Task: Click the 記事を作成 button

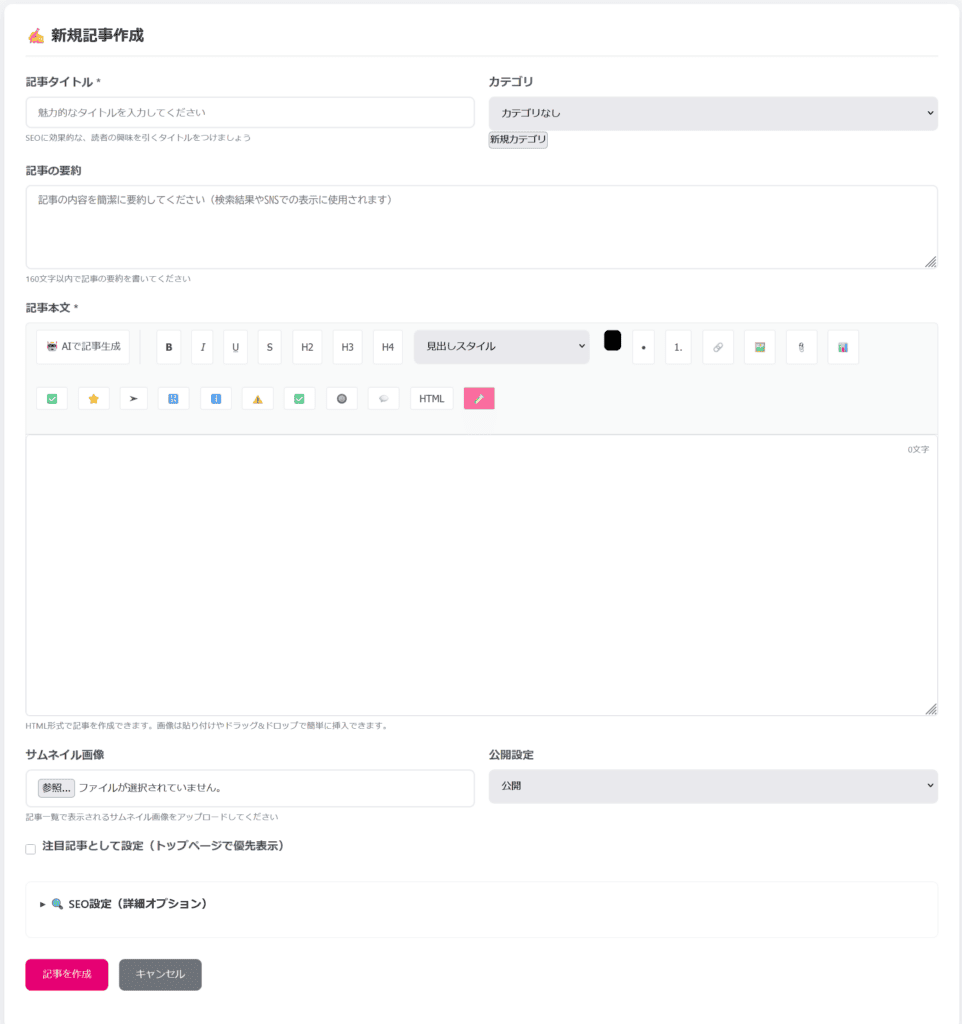Action: [x=67, y=974]
